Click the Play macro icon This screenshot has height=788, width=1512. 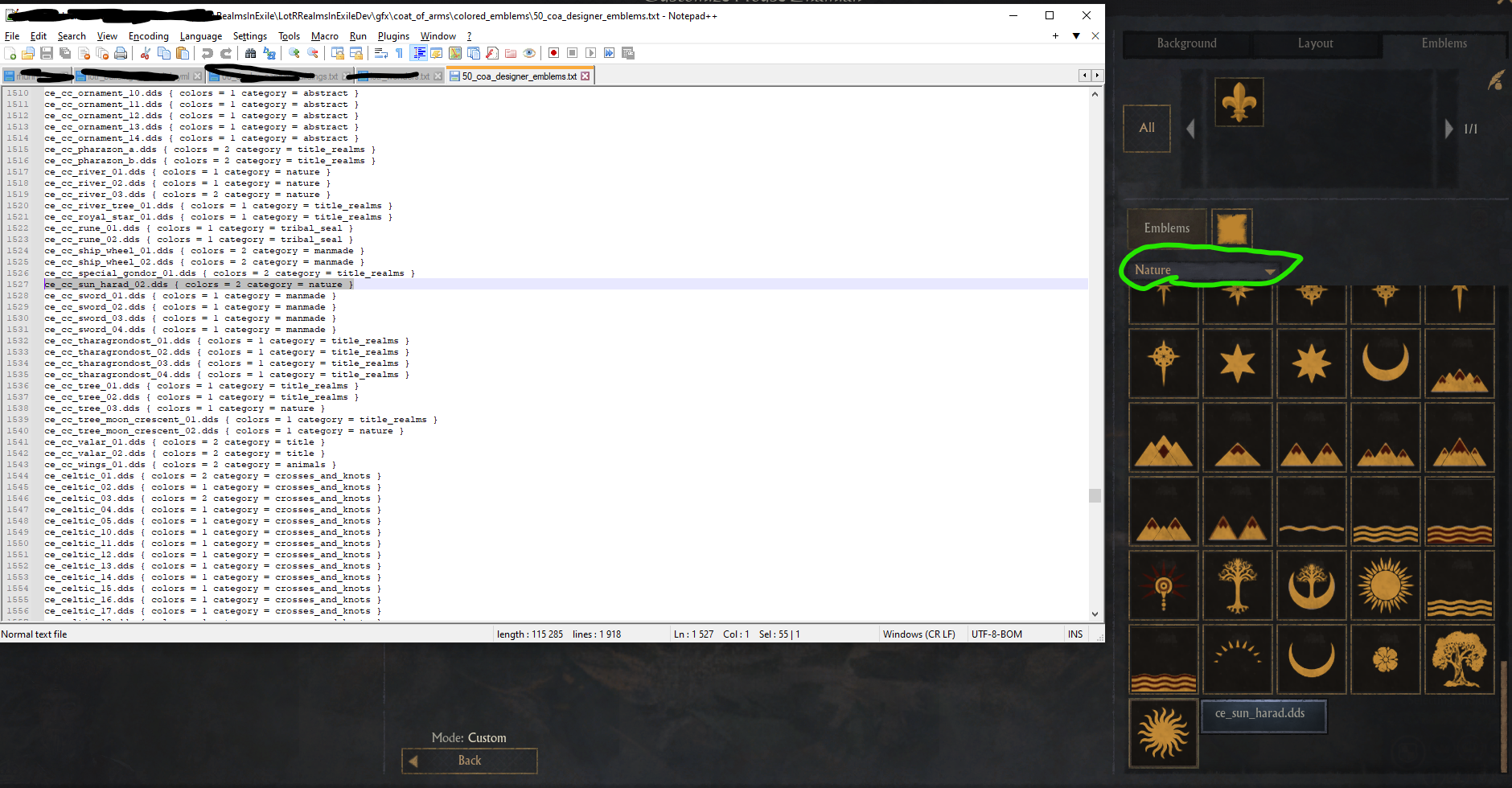[x=591, y=53]
